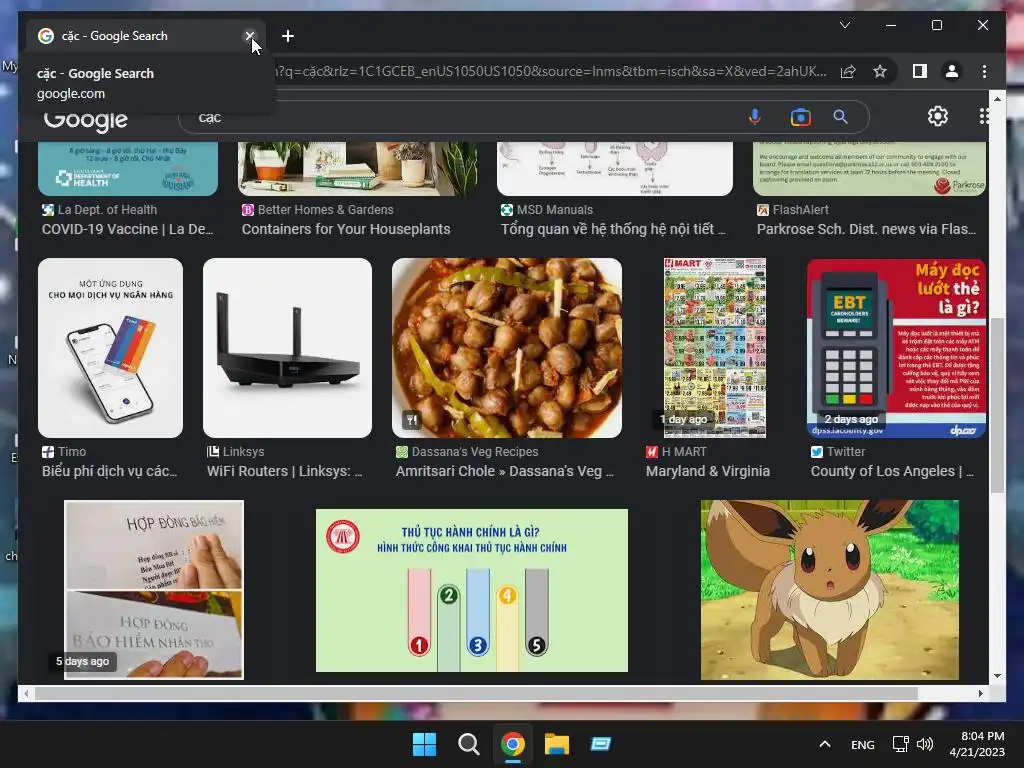Open Dassana's Veg Recipes source link
Image resolution: width=1024 pixels, height=768 pixels.
[475, 451]
